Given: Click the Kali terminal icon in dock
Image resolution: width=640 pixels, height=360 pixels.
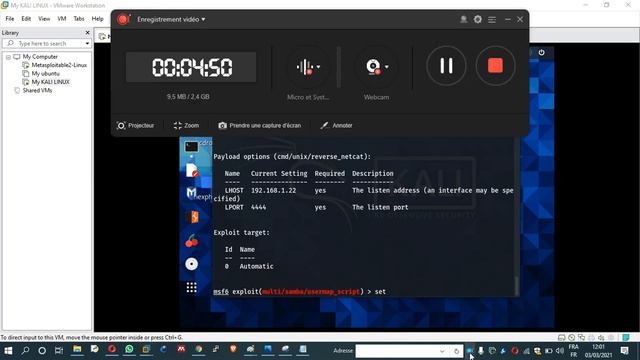Looking at the screenshot, I should (x=191, y=147).
